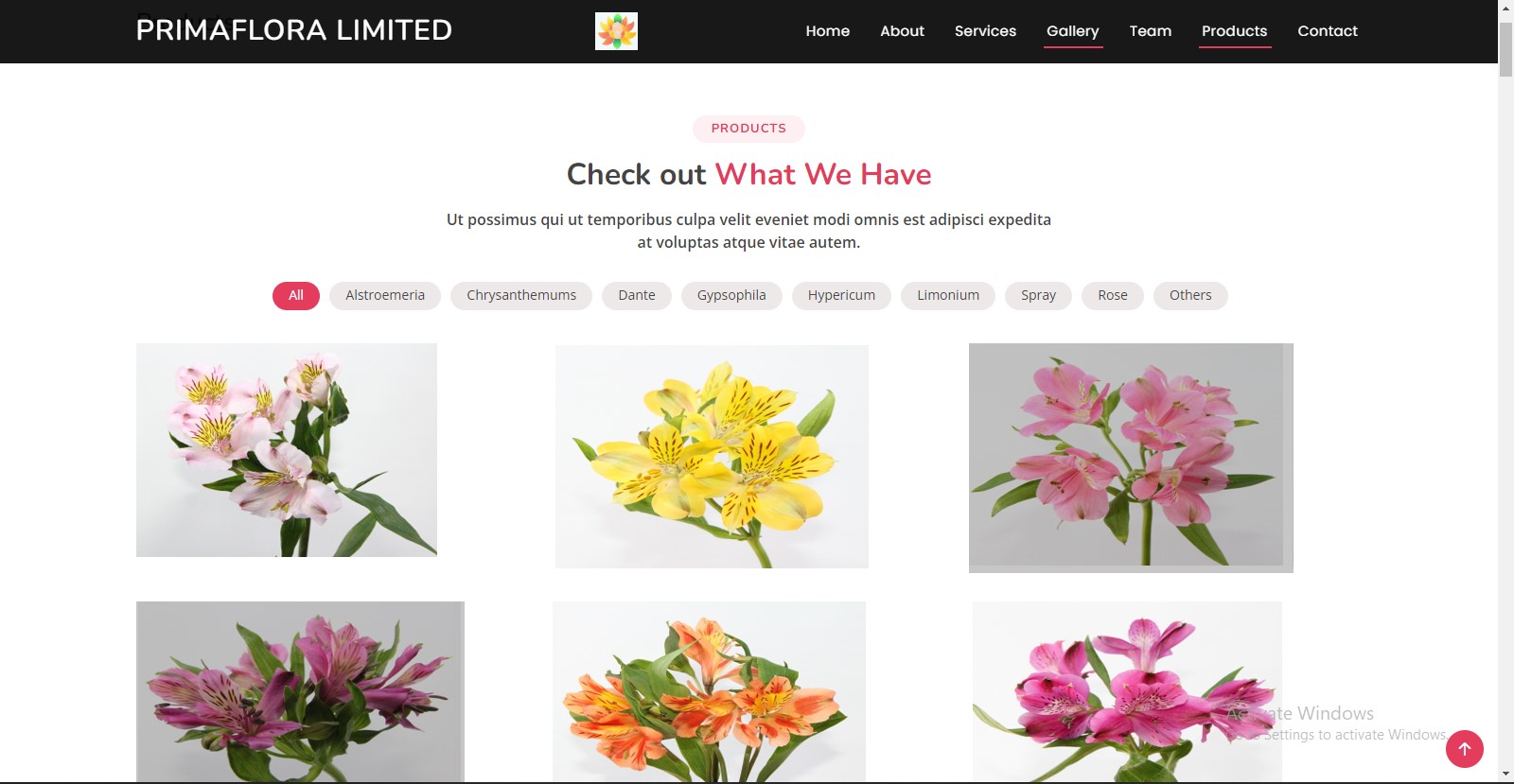Viewport: 1514px width, 784px height.
Task: Click the PRODUCTS section badge
Action: pyautogui.click(x=748, y=129)
